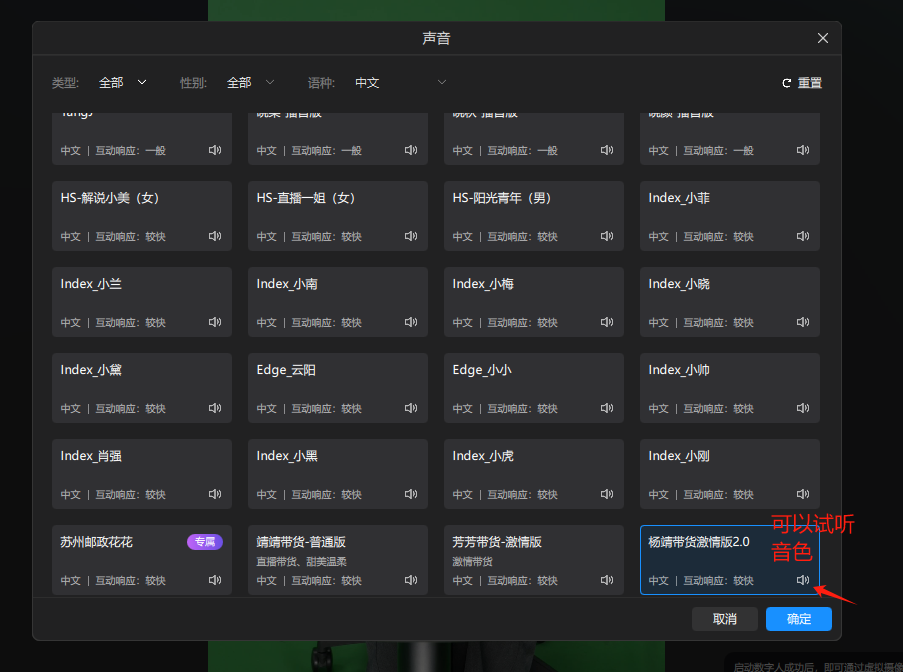
Task: Click speaker icon on 苏州邮政花花 card
Action: click(215, 580)
